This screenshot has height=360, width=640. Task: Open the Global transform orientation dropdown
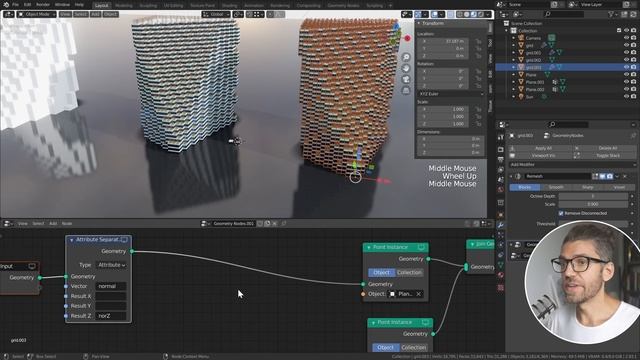point(216,14)
